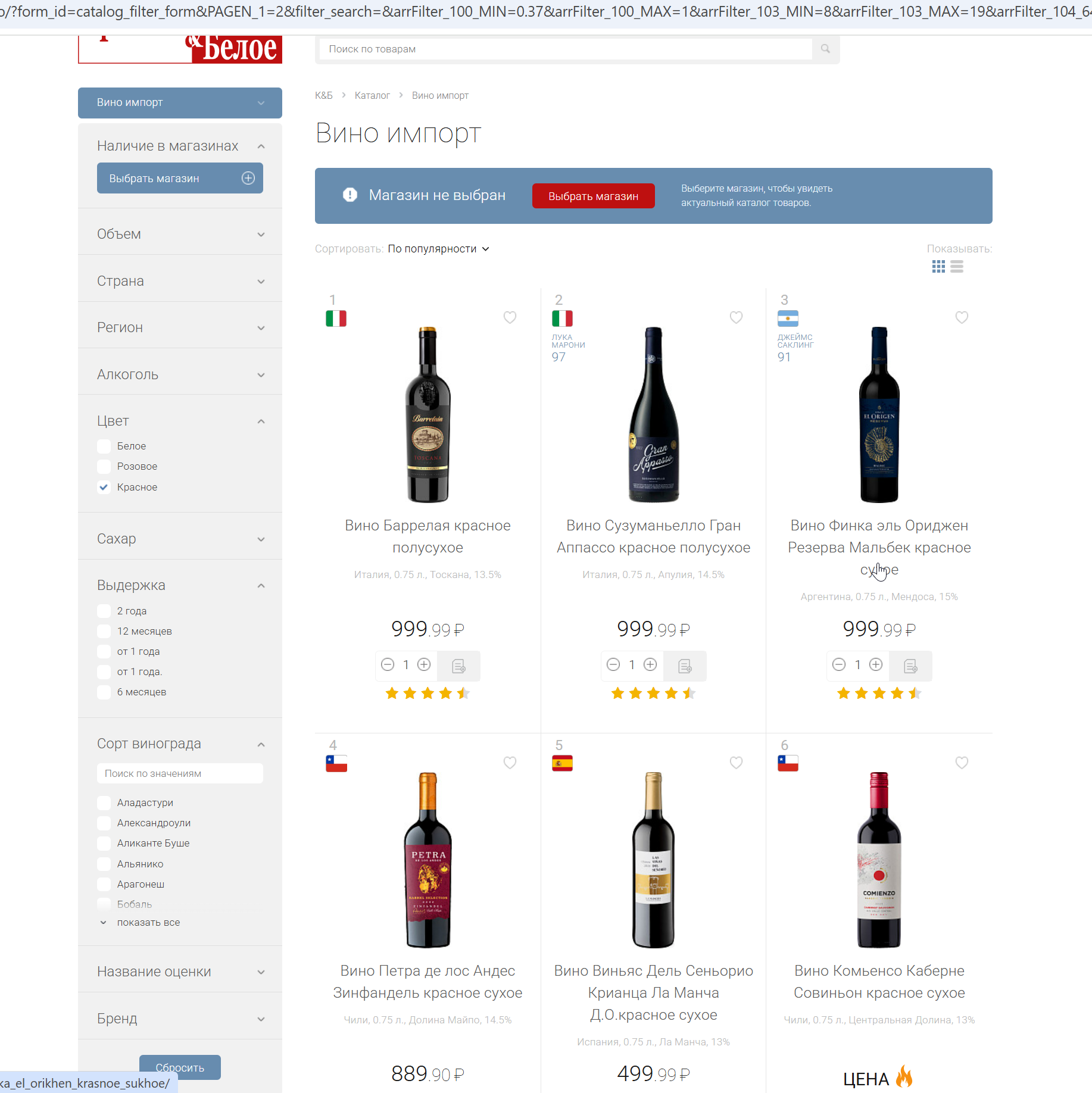Screen dimensions: 1092x1093
Task: Decrease quantity for Вино Баррелая
Action: (x=388, y=664)
